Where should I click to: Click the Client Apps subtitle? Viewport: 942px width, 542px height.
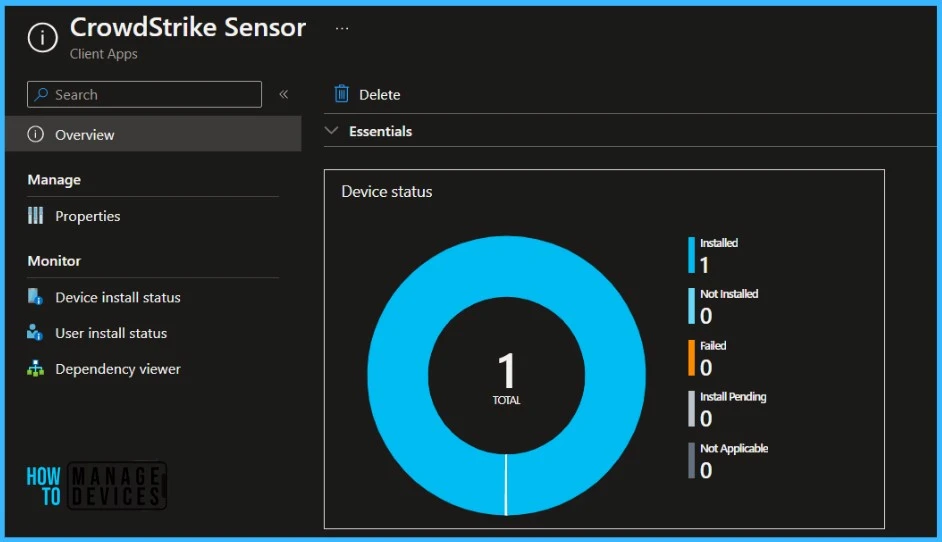coord(103,53)
